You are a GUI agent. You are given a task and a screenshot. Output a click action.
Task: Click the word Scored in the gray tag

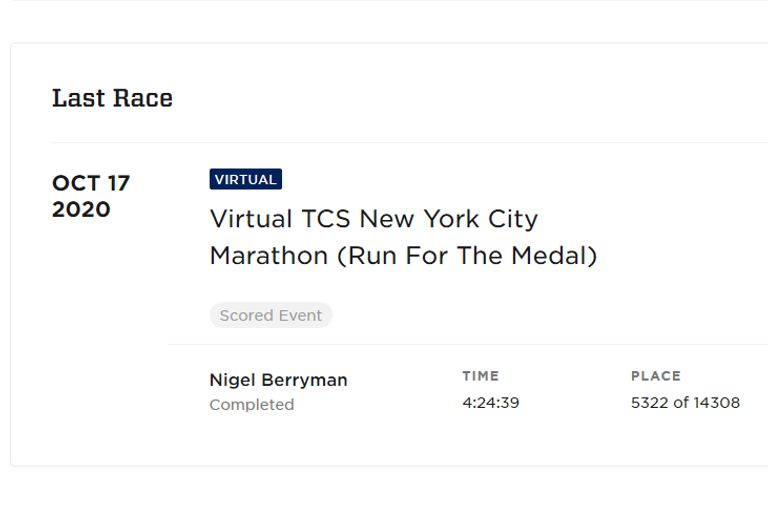(x=246, y=316)
